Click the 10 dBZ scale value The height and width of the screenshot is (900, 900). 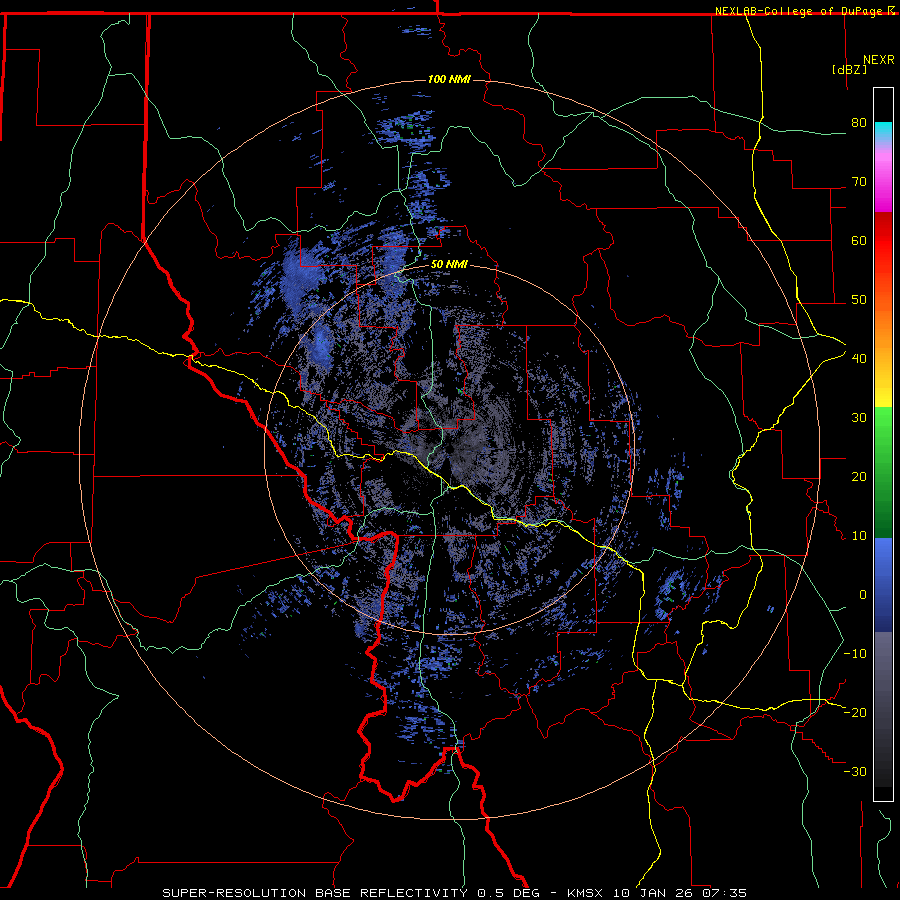(859, 536)
